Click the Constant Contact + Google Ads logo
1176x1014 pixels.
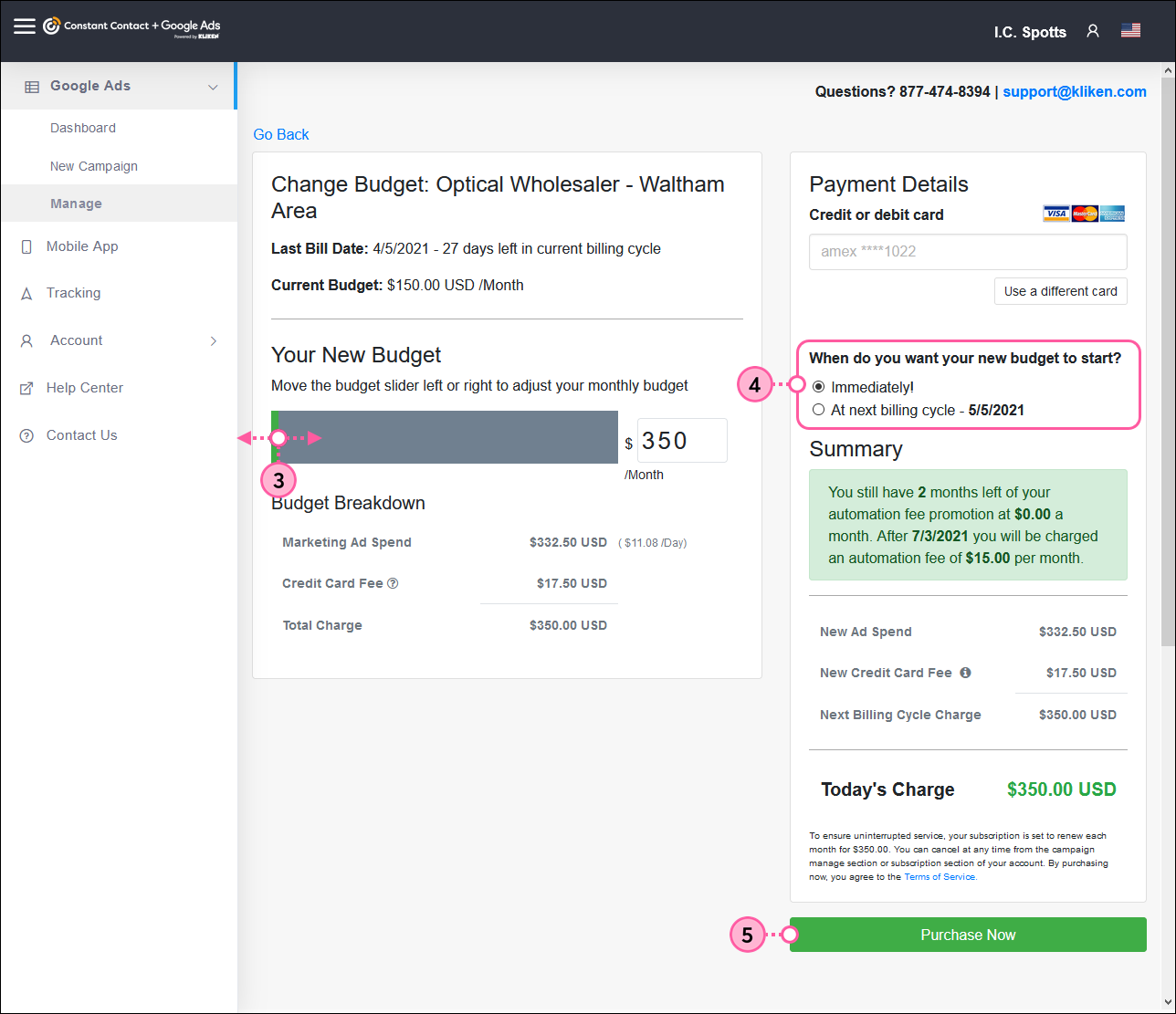(128, 26)
